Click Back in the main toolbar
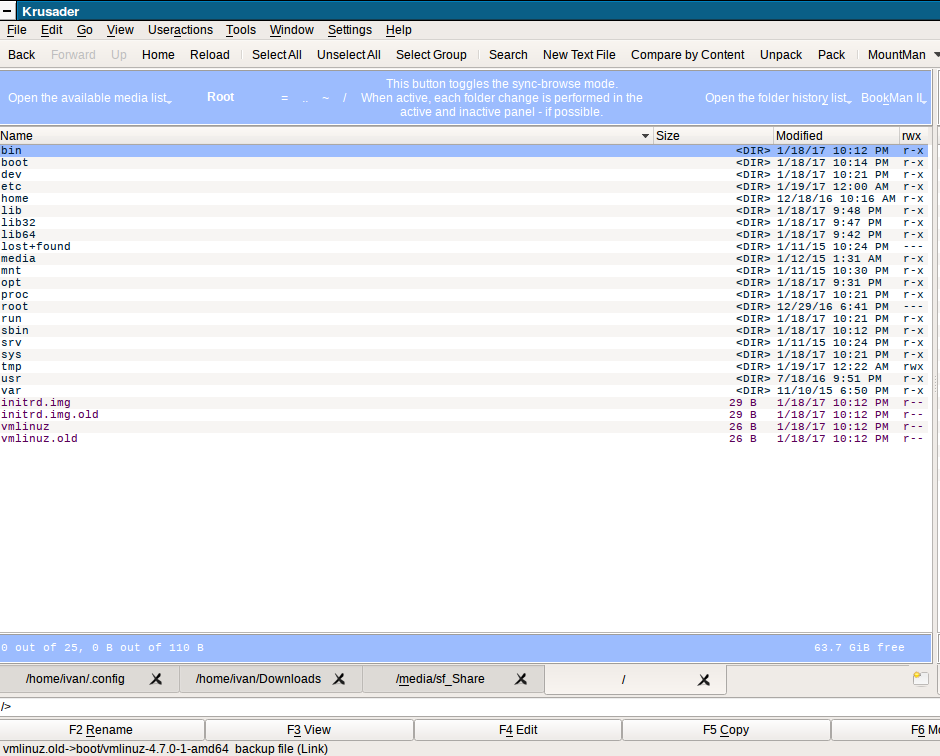 click(x=22, y=55)
